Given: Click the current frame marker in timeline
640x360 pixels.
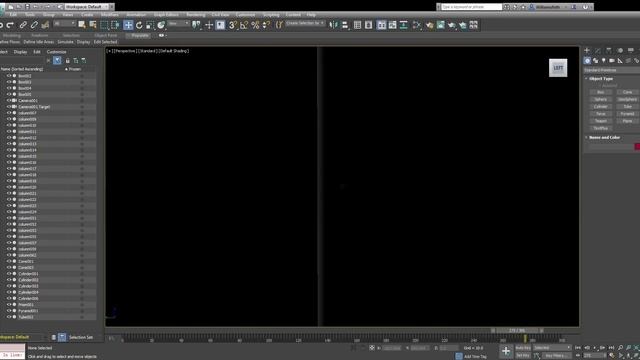Looking at the screenshot, I should tap(525, 339).
